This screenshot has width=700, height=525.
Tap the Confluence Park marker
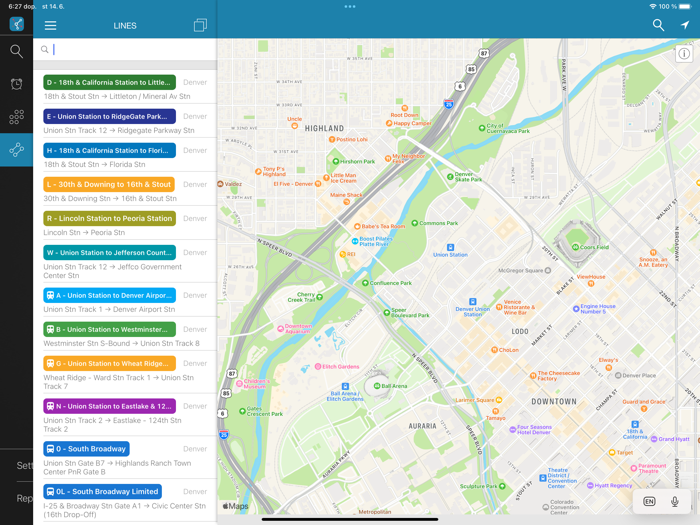click(365, 283)
